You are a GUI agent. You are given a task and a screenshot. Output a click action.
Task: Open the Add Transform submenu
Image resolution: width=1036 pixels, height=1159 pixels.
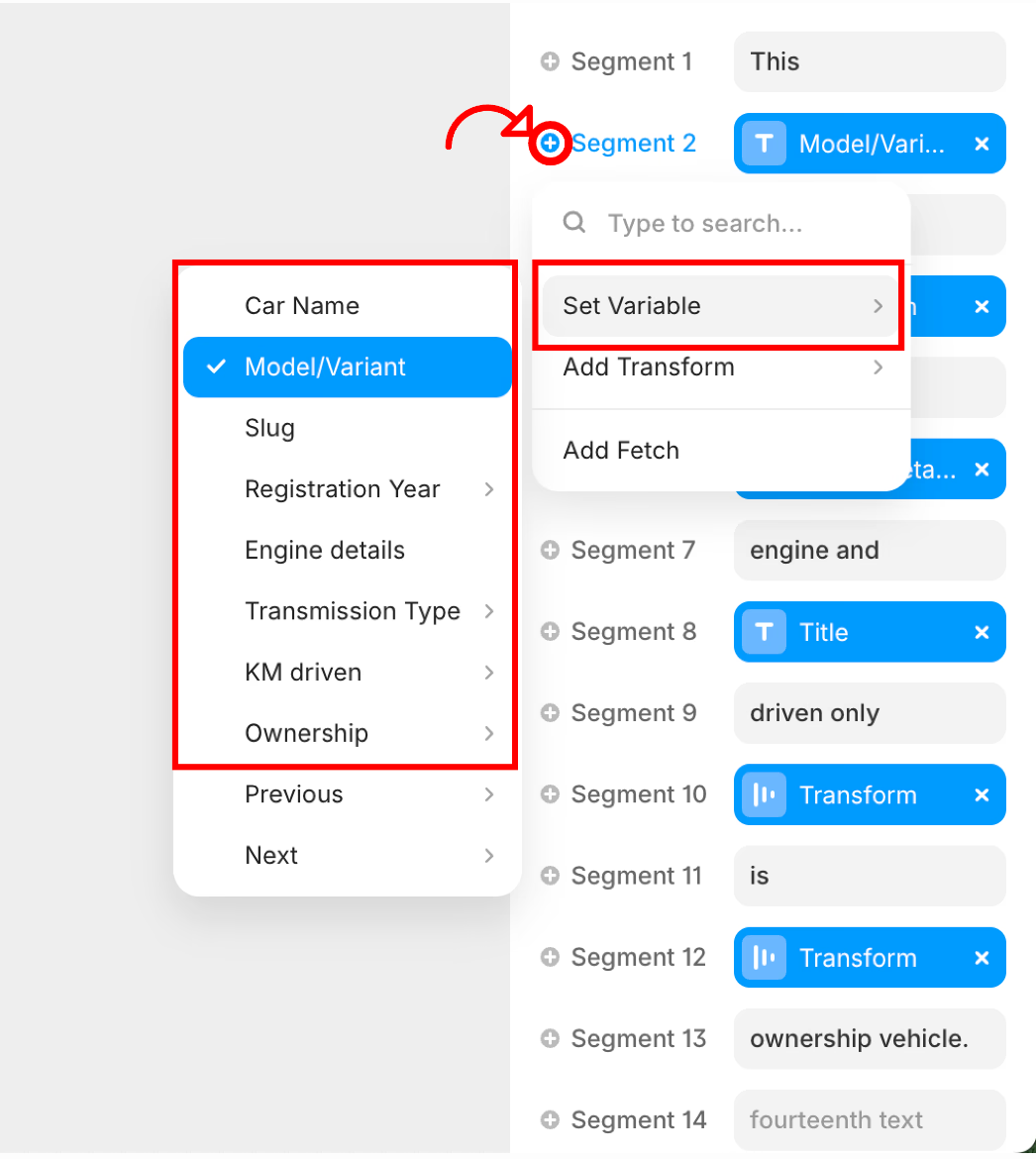click(720, 367)
